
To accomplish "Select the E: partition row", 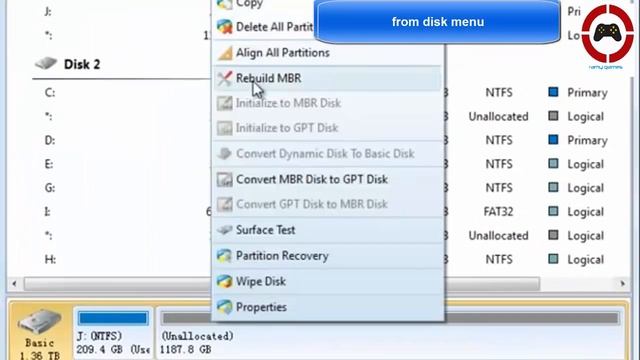I will (318, 164).
